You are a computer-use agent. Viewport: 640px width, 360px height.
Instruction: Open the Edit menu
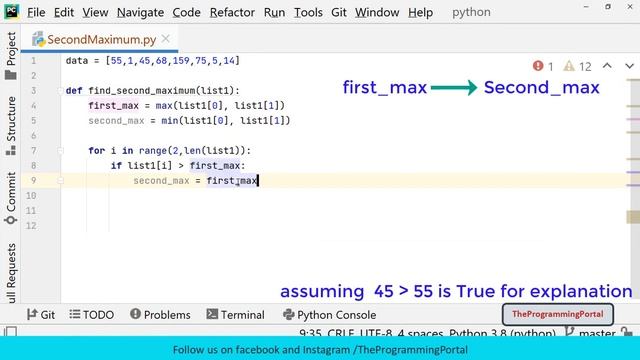[x=64, y=12]
